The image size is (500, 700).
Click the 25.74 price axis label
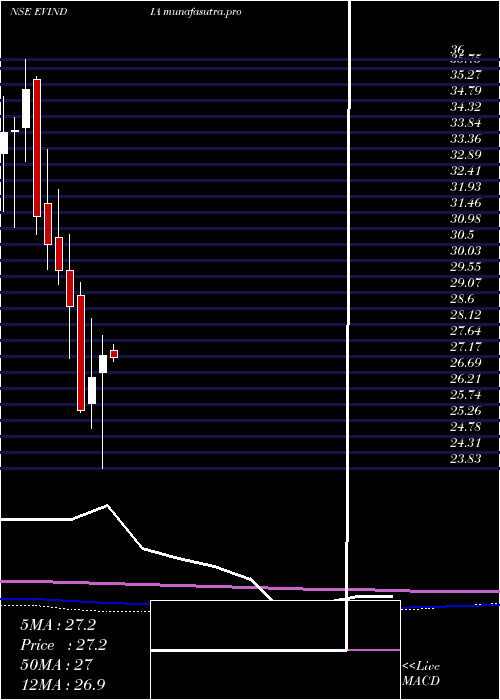(466, 396)
